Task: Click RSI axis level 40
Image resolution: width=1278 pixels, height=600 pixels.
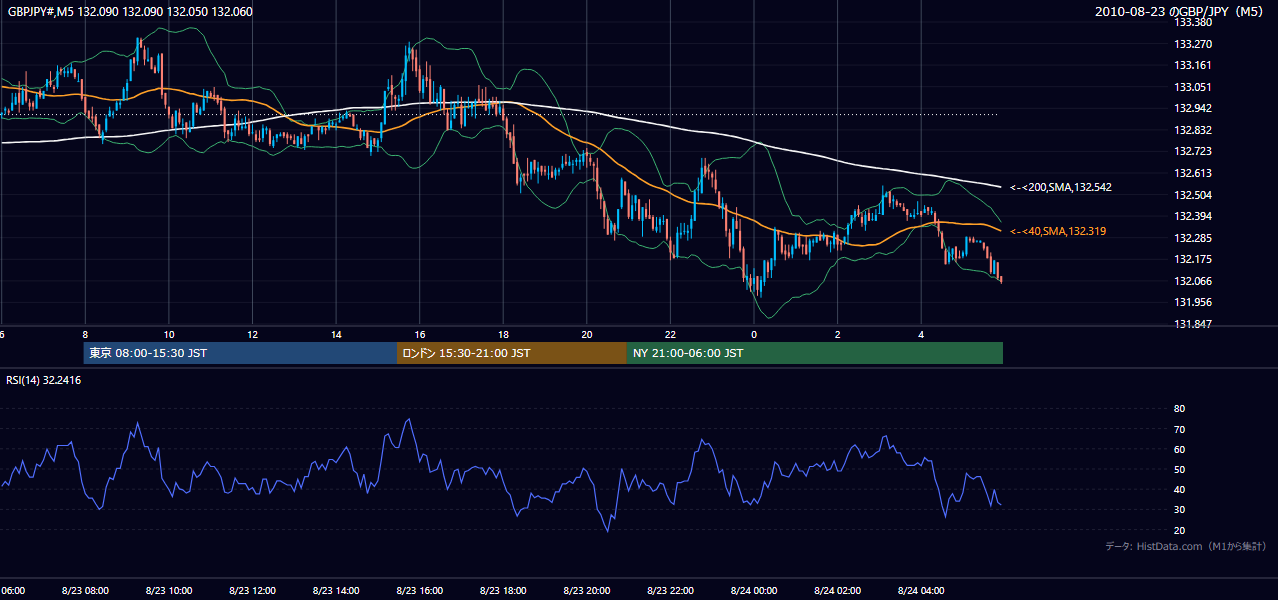Action: tap(1179, 489)
